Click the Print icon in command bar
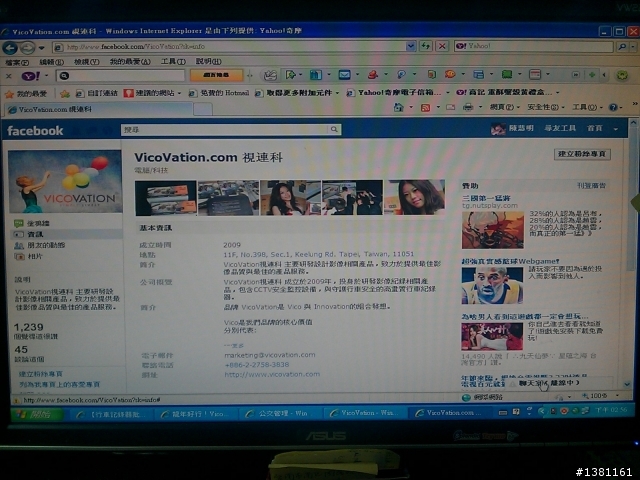 coord(468,107)
